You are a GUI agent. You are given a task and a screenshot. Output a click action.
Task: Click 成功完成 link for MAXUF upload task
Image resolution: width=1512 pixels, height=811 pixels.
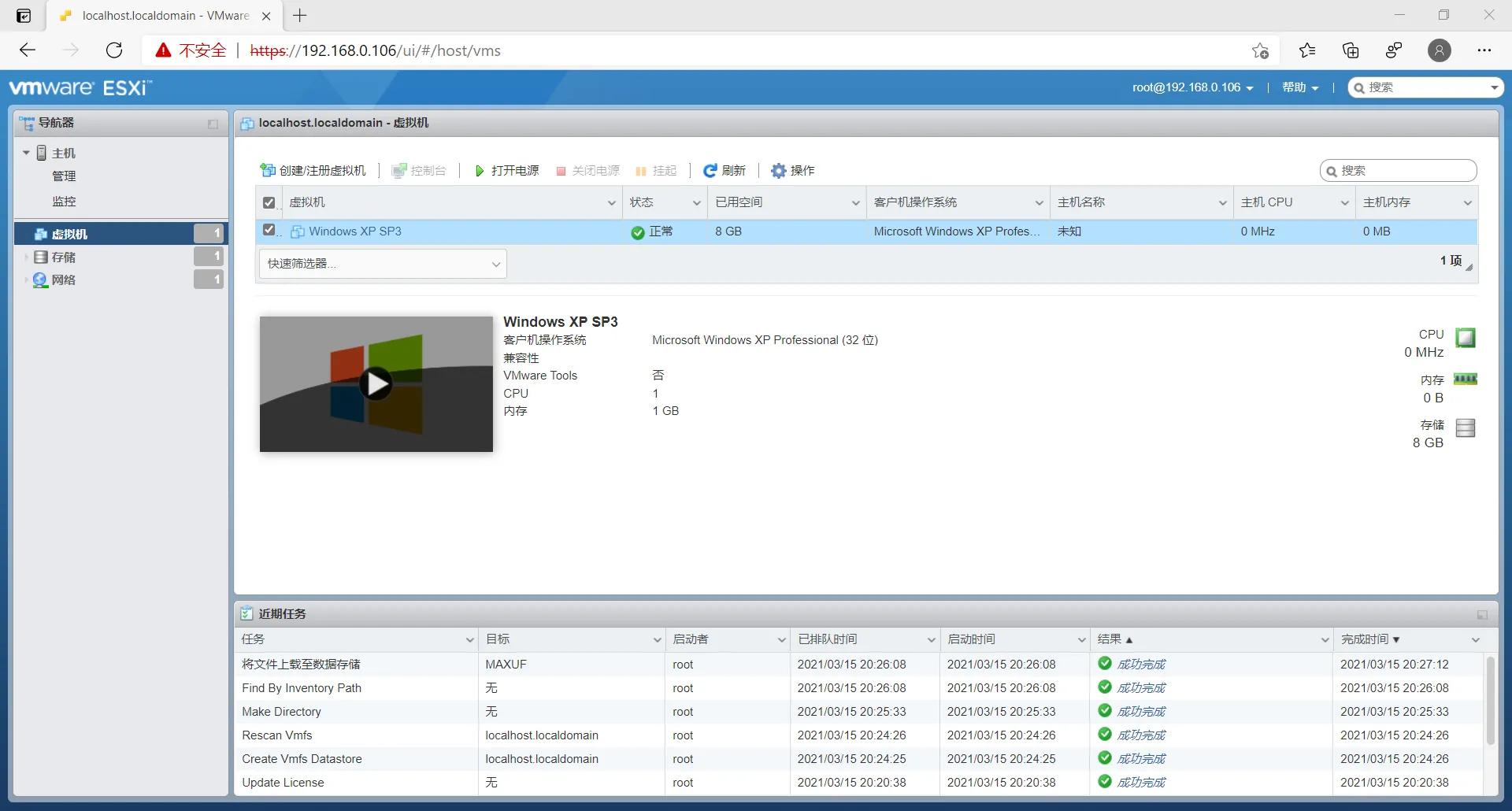1141,665
